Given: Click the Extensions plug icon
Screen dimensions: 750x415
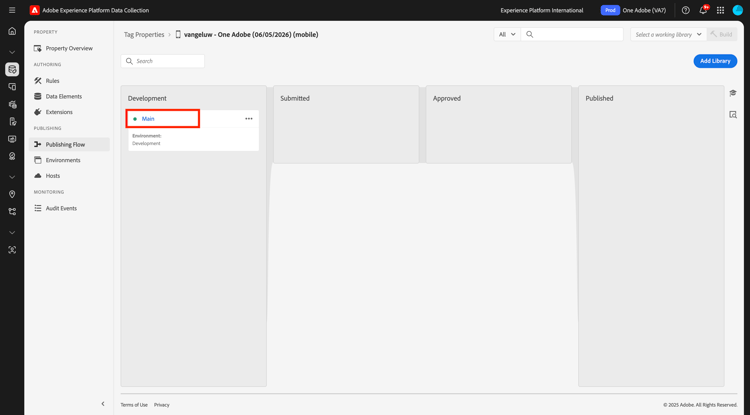Looking at the screenshot, I should [38, 112].
